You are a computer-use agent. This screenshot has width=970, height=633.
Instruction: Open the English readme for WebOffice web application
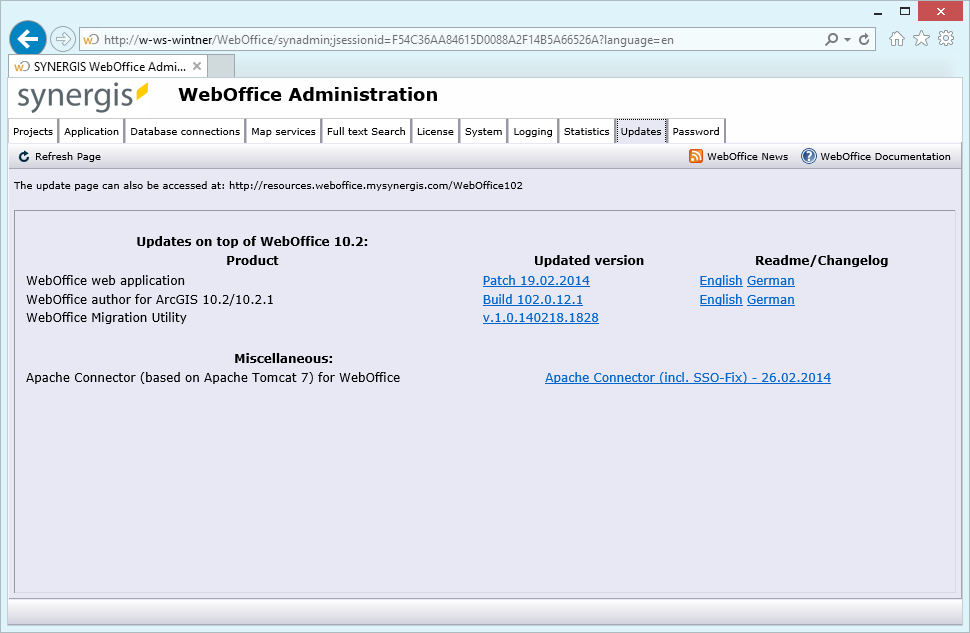(720, 280)
